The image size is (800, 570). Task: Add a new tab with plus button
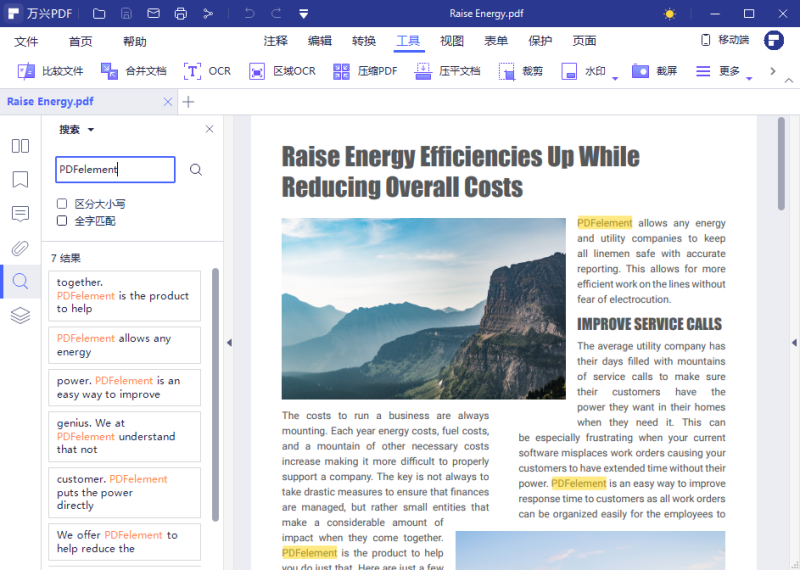tap(188, 102)
